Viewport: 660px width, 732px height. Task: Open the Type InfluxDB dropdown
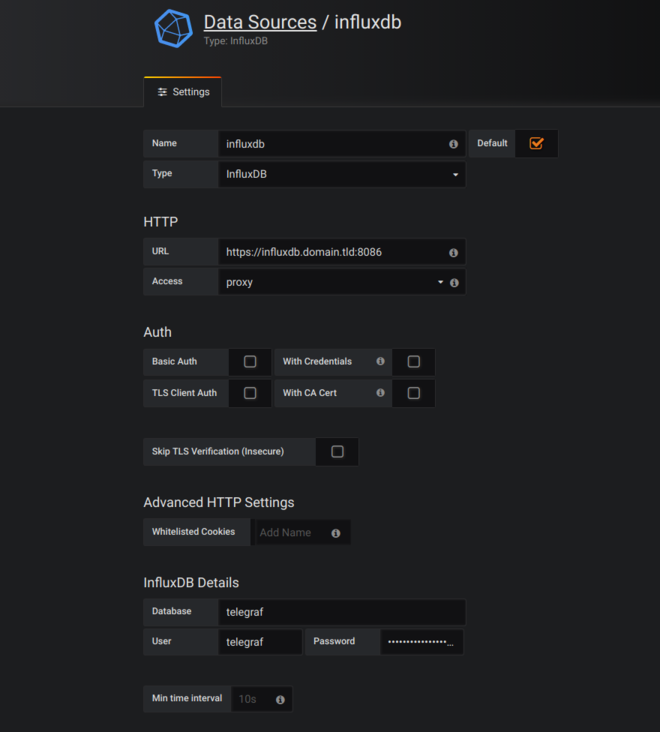point(342,174)
